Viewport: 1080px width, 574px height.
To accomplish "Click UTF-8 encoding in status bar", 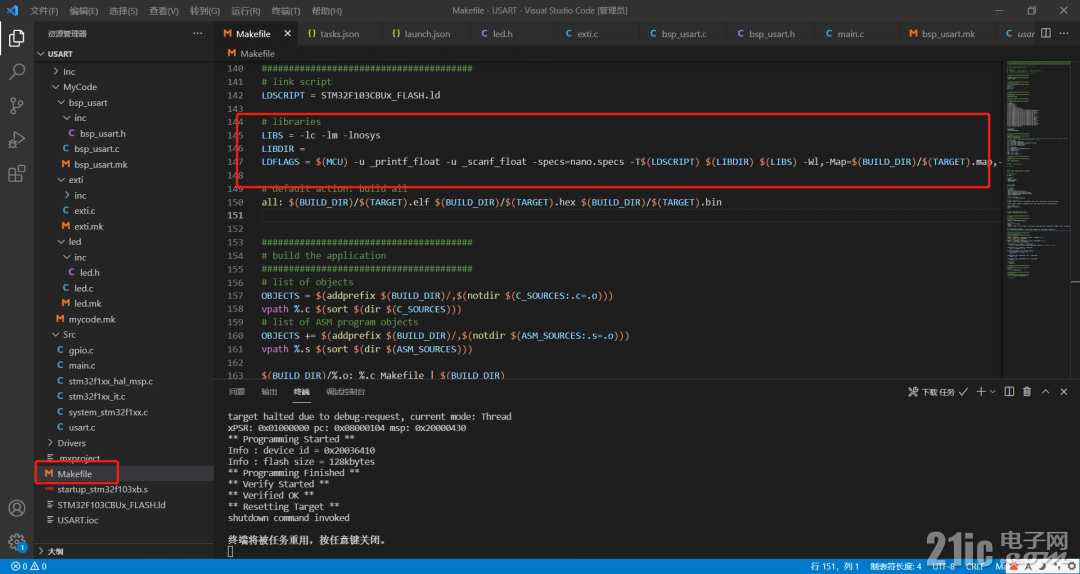I will [x=944, y=566].
